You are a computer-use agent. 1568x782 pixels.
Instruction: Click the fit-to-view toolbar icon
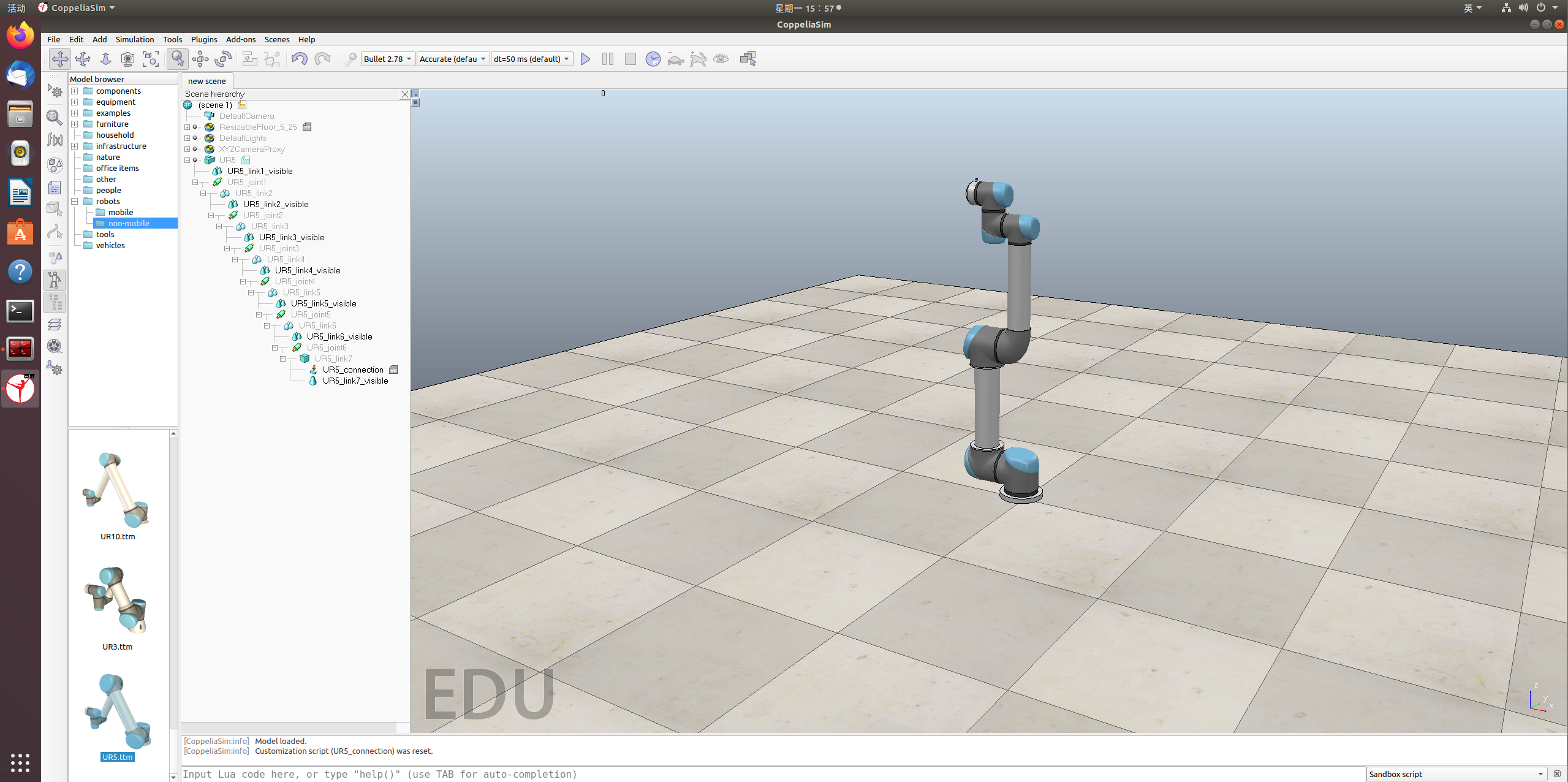150,59
